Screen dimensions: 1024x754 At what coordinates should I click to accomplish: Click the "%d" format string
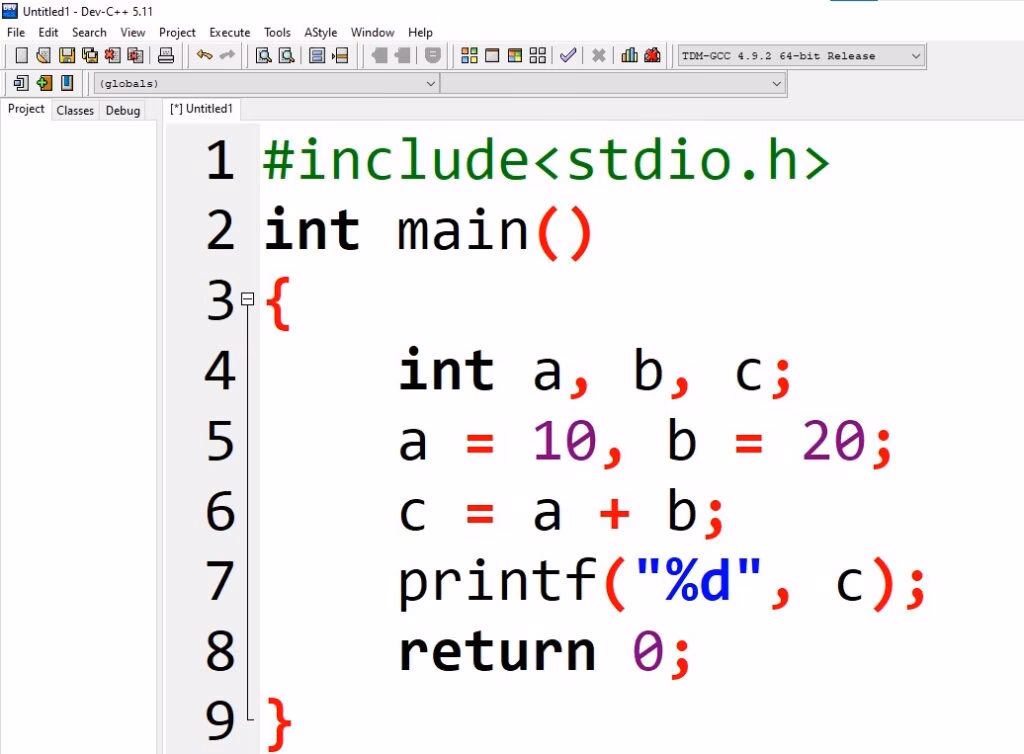pyautogui.click(x=698, y=580)
